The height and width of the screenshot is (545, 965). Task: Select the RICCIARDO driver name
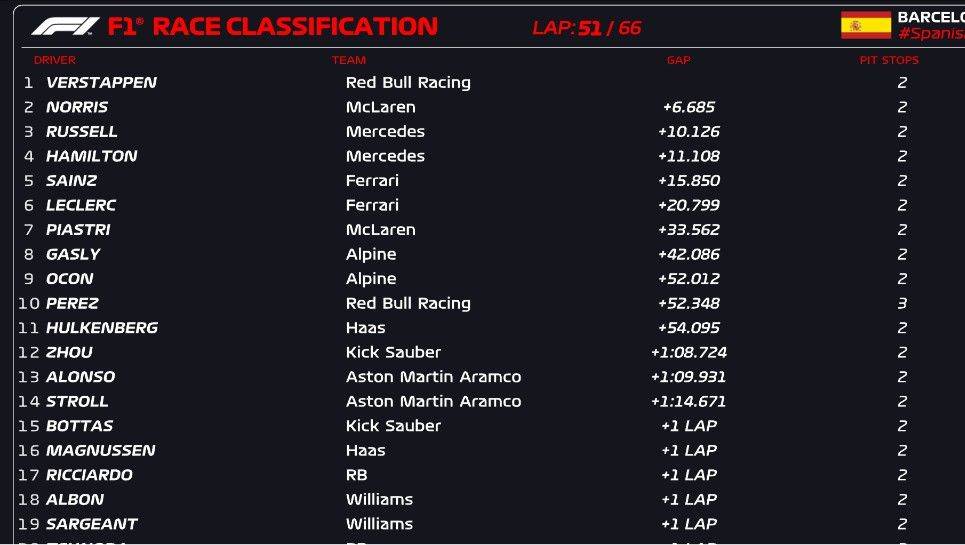(89, 475)
